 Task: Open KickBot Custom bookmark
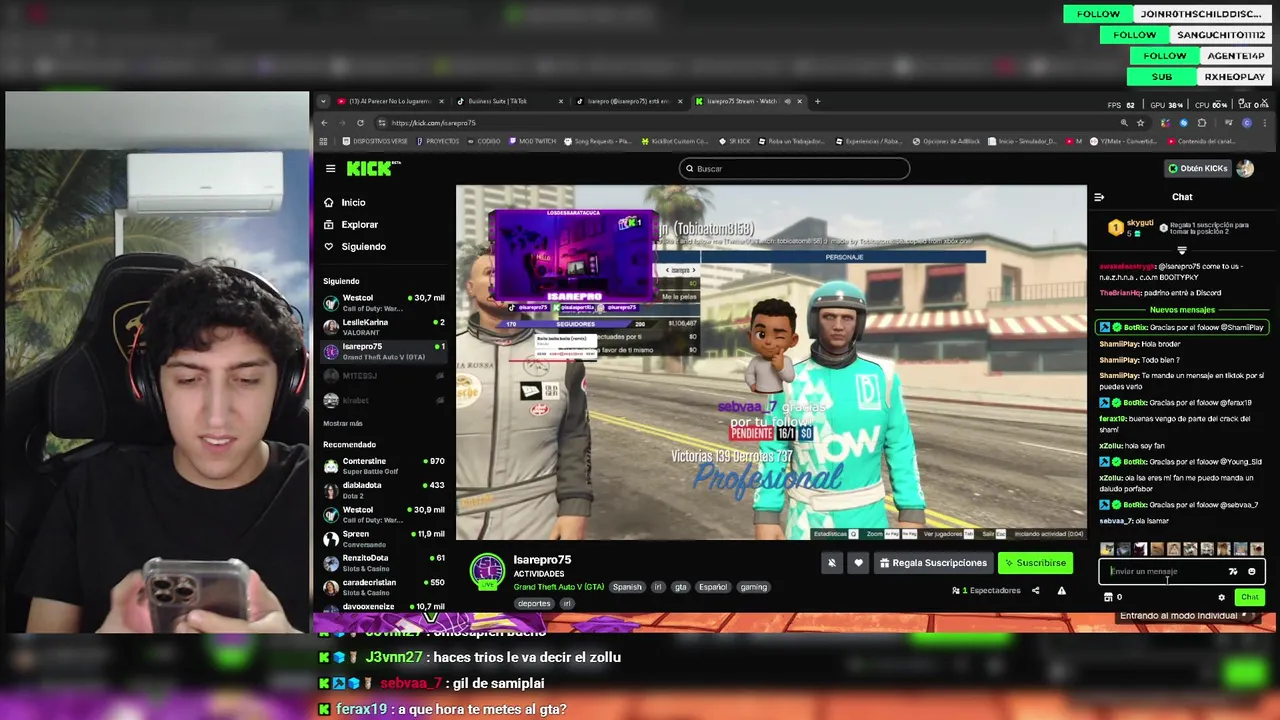pyautogui.click(x=676, y=141)
